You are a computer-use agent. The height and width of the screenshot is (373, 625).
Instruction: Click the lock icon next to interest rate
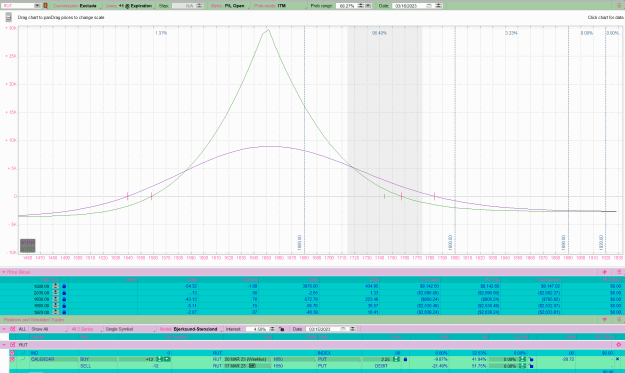coord(281,329)
